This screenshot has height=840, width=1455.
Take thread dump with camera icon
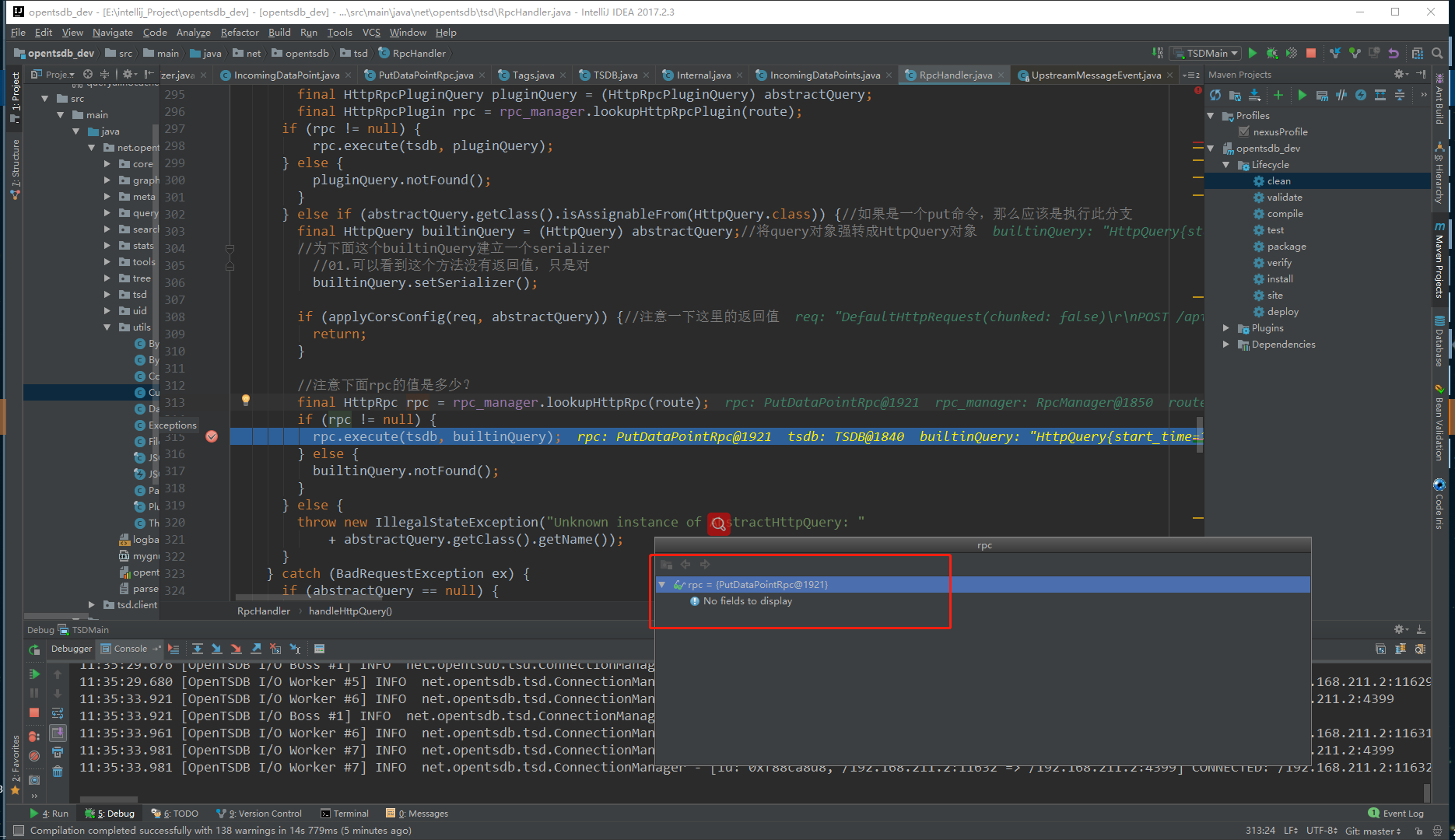point(34,779)
